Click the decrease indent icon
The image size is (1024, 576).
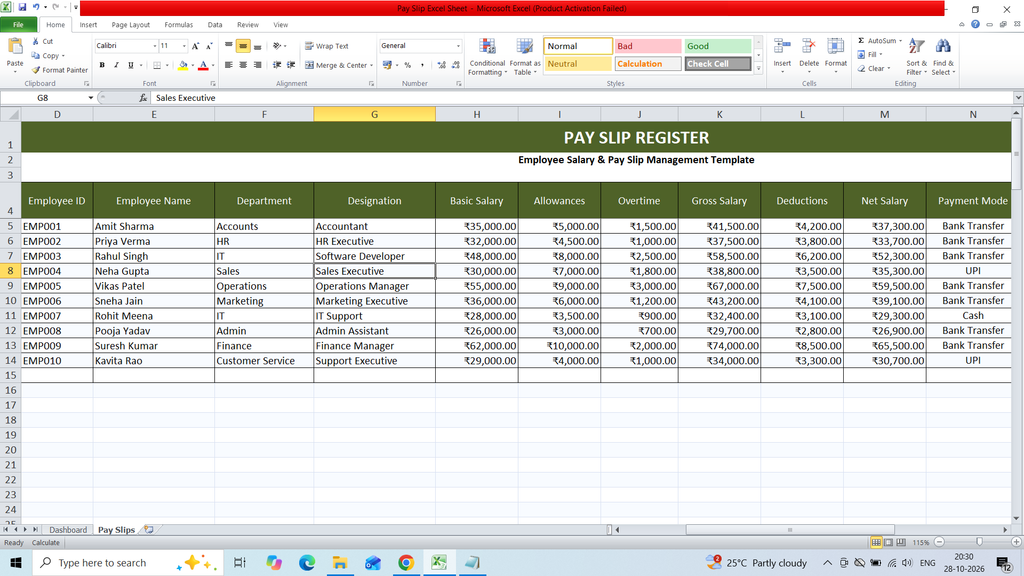coord(277,65)
